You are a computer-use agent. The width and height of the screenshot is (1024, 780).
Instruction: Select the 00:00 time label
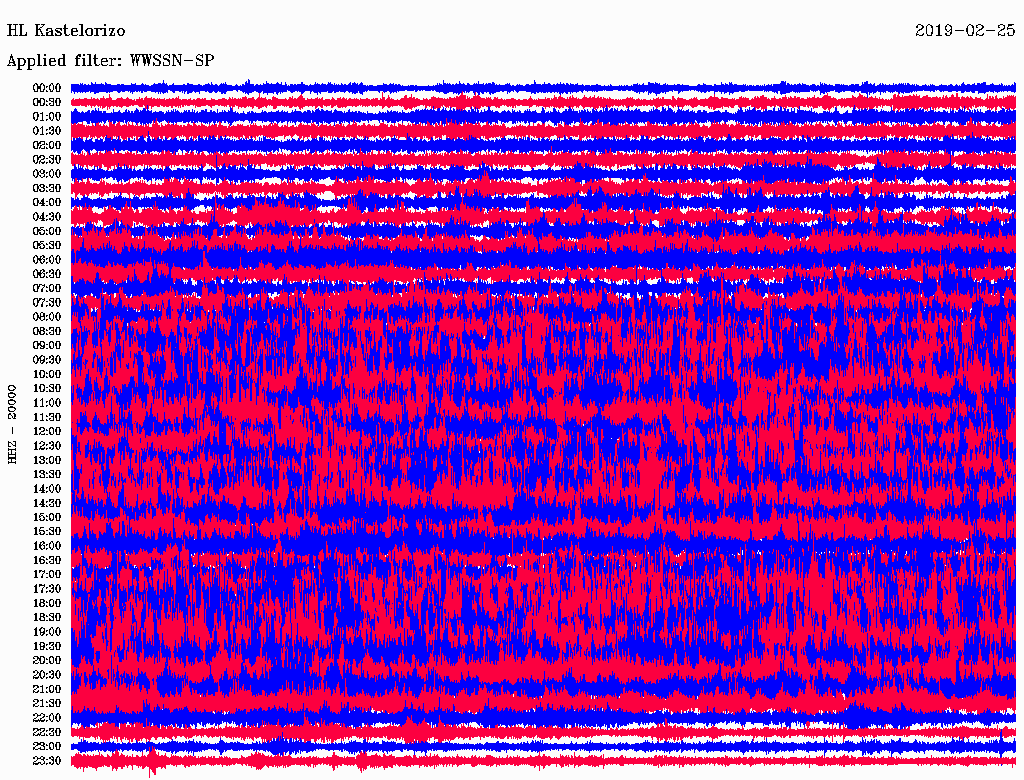pos(47,88)
